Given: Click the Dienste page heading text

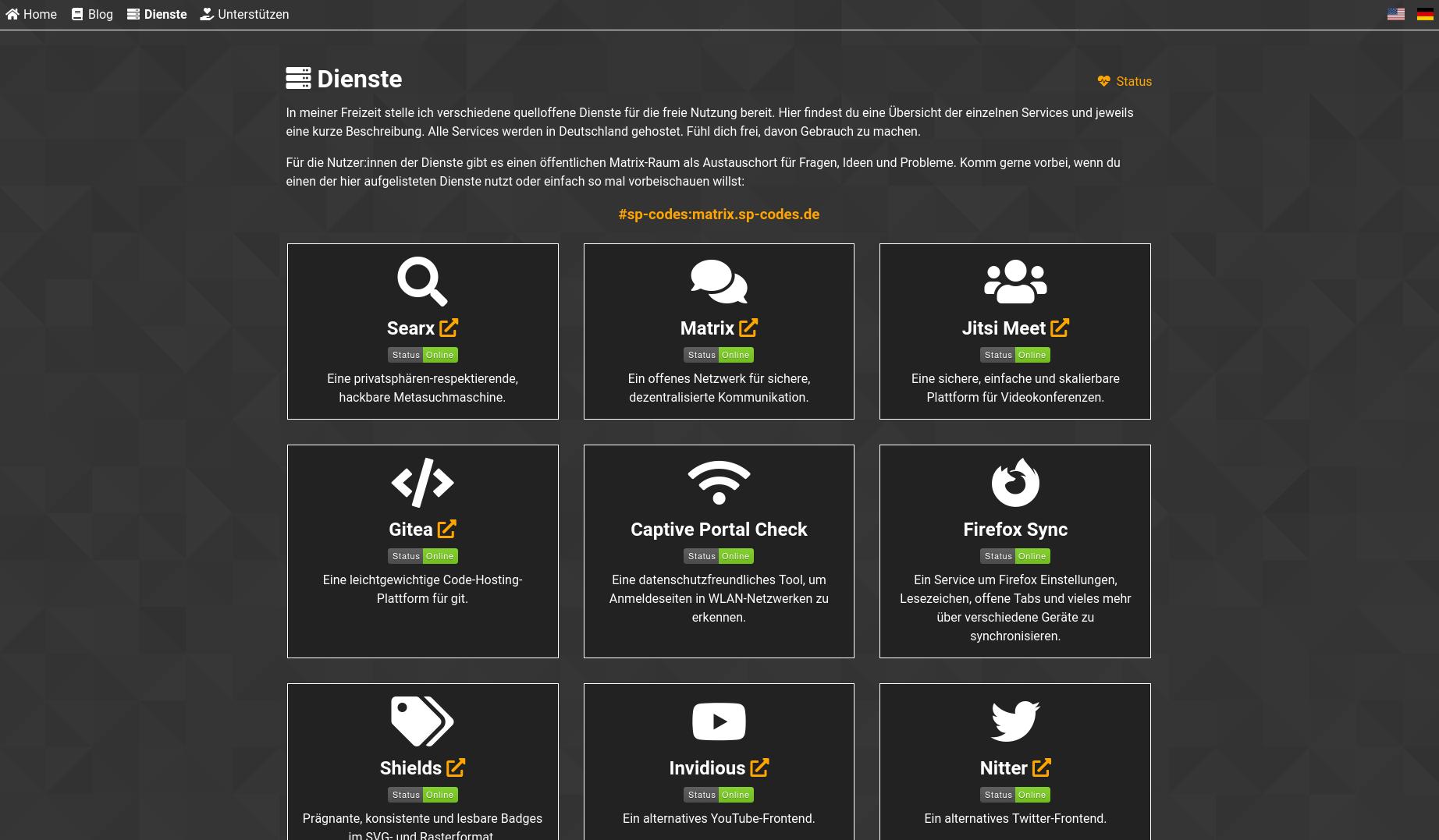Looking at the screenshot, I should [360, 79].
